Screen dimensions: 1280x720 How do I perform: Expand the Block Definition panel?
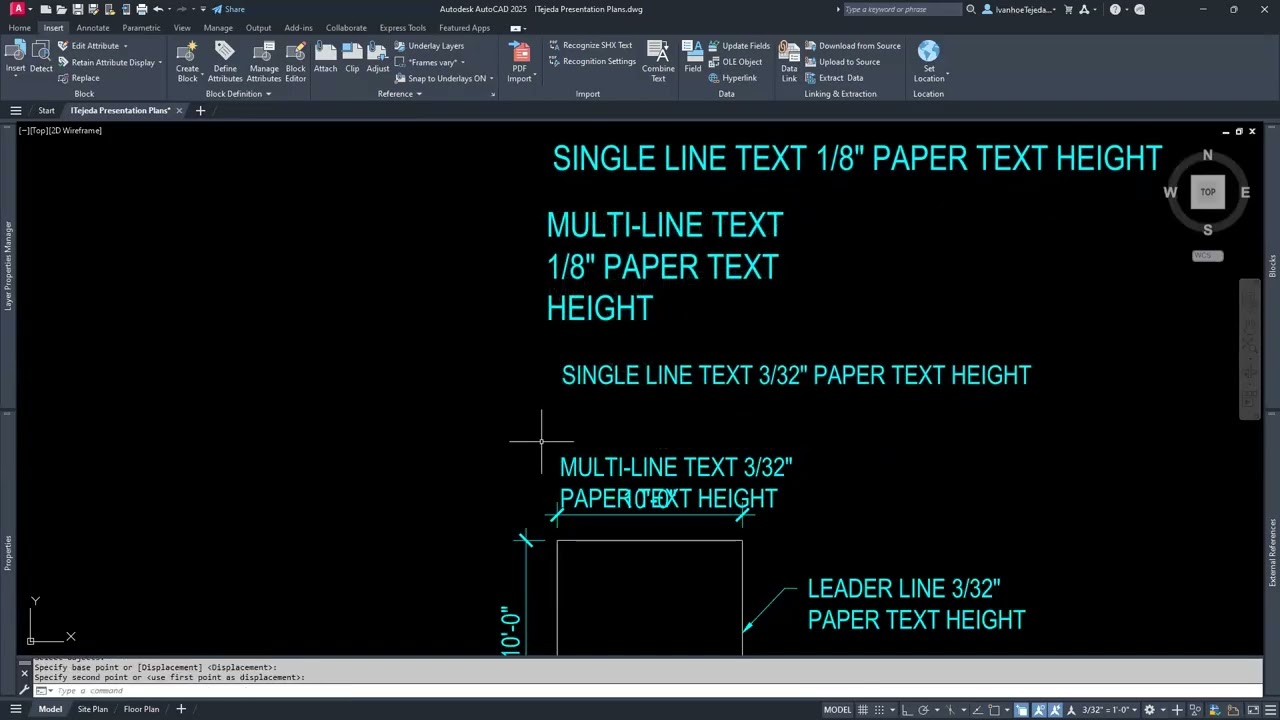coord(238,94)
